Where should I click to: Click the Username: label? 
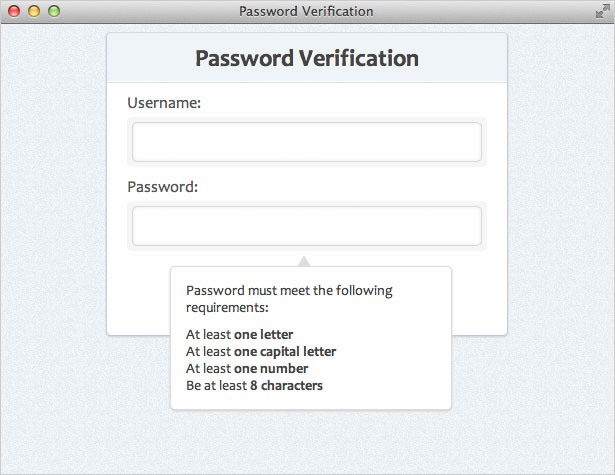(164, 103)
